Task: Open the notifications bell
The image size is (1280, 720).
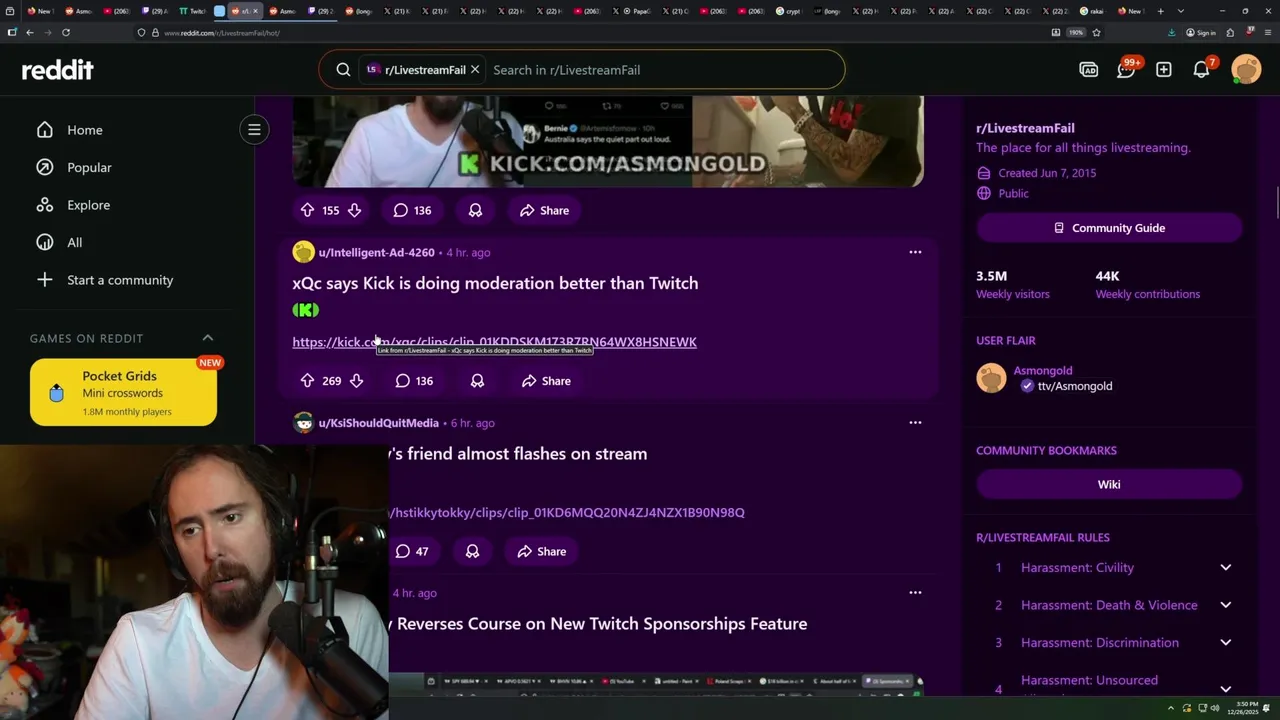Action: [x=1202, y=70]
